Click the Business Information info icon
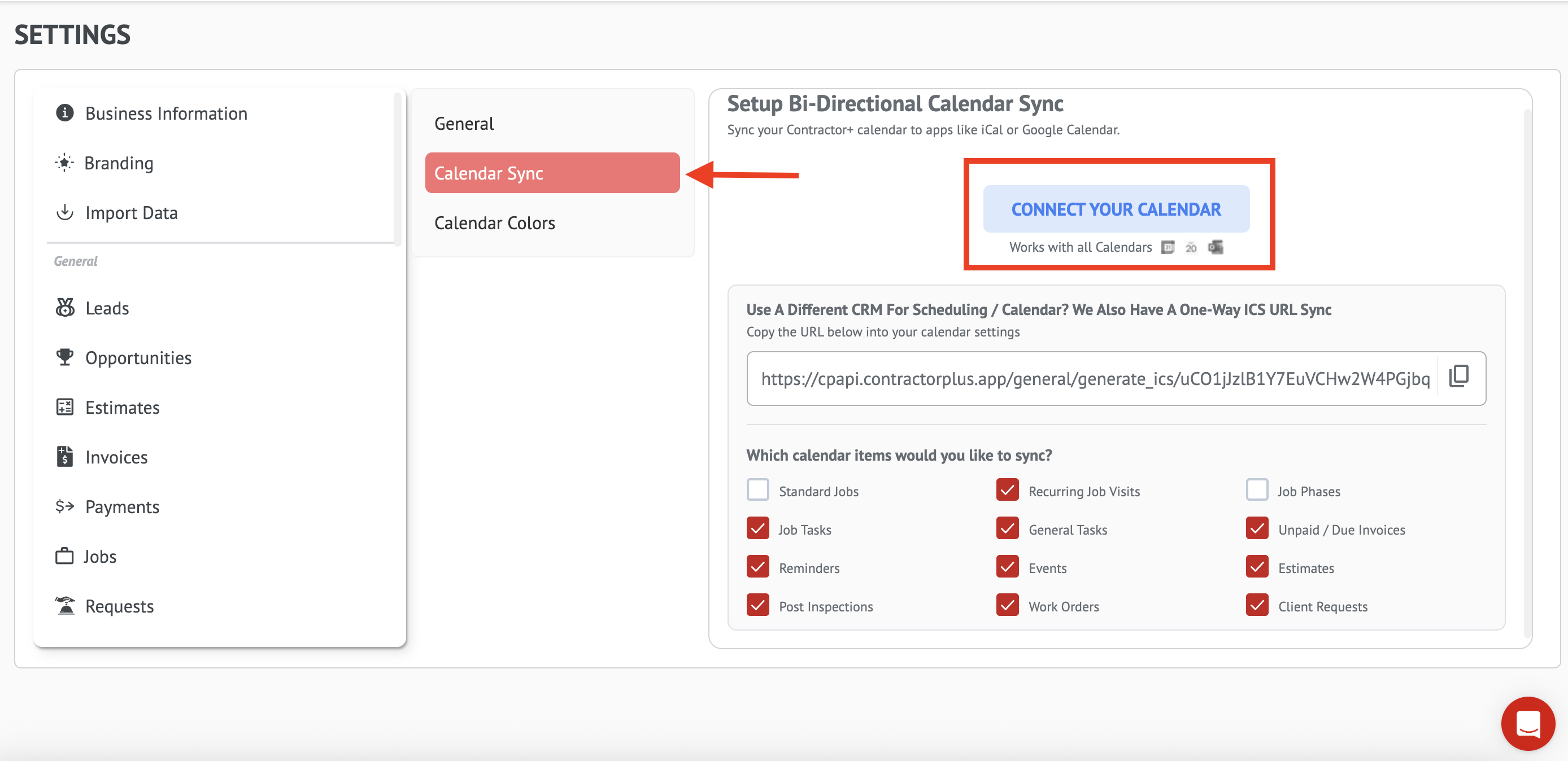Image resolution: width=1568 pixels, height=761 pixels. point(64,113)
